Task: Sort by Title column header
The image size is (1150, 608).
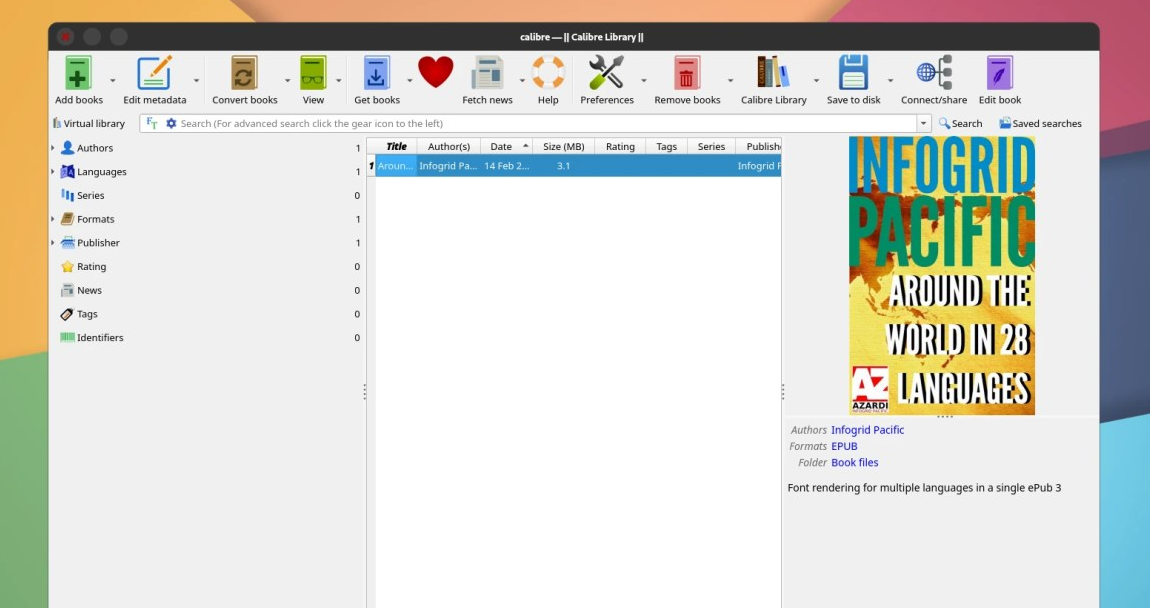Action: pyautogui.click(x=396, y=147)
